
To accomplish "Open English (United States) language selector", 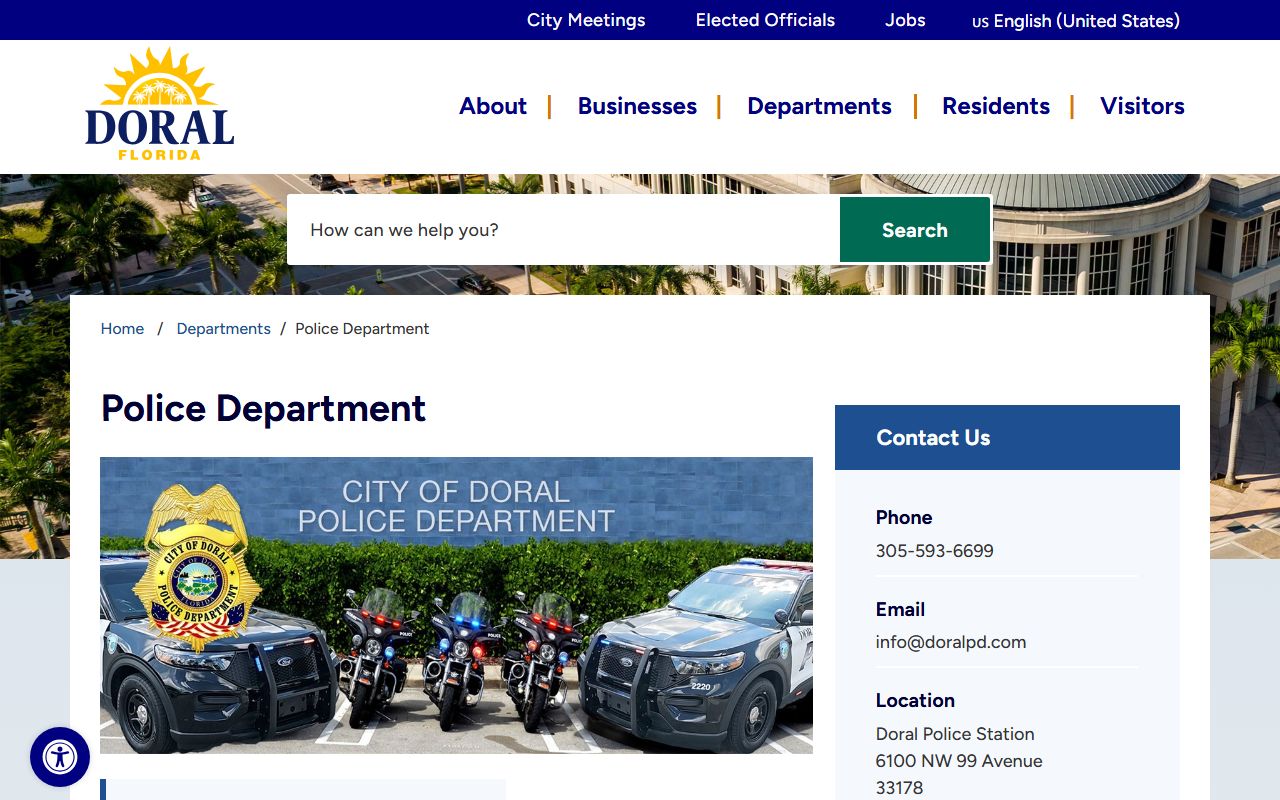I will [1076, 20].
